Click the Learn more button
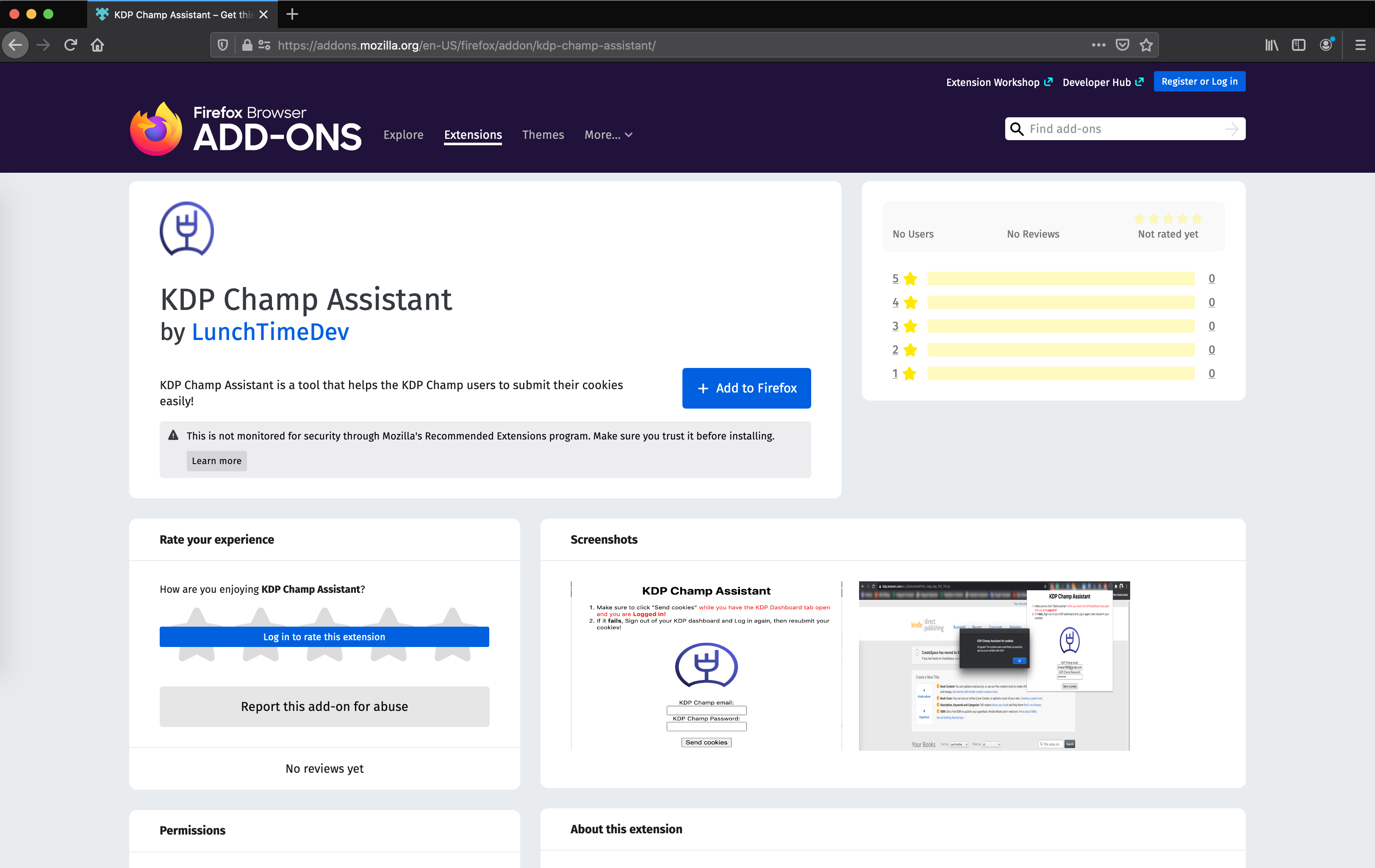Screen dimensions: 1375x868 [216, 461]
